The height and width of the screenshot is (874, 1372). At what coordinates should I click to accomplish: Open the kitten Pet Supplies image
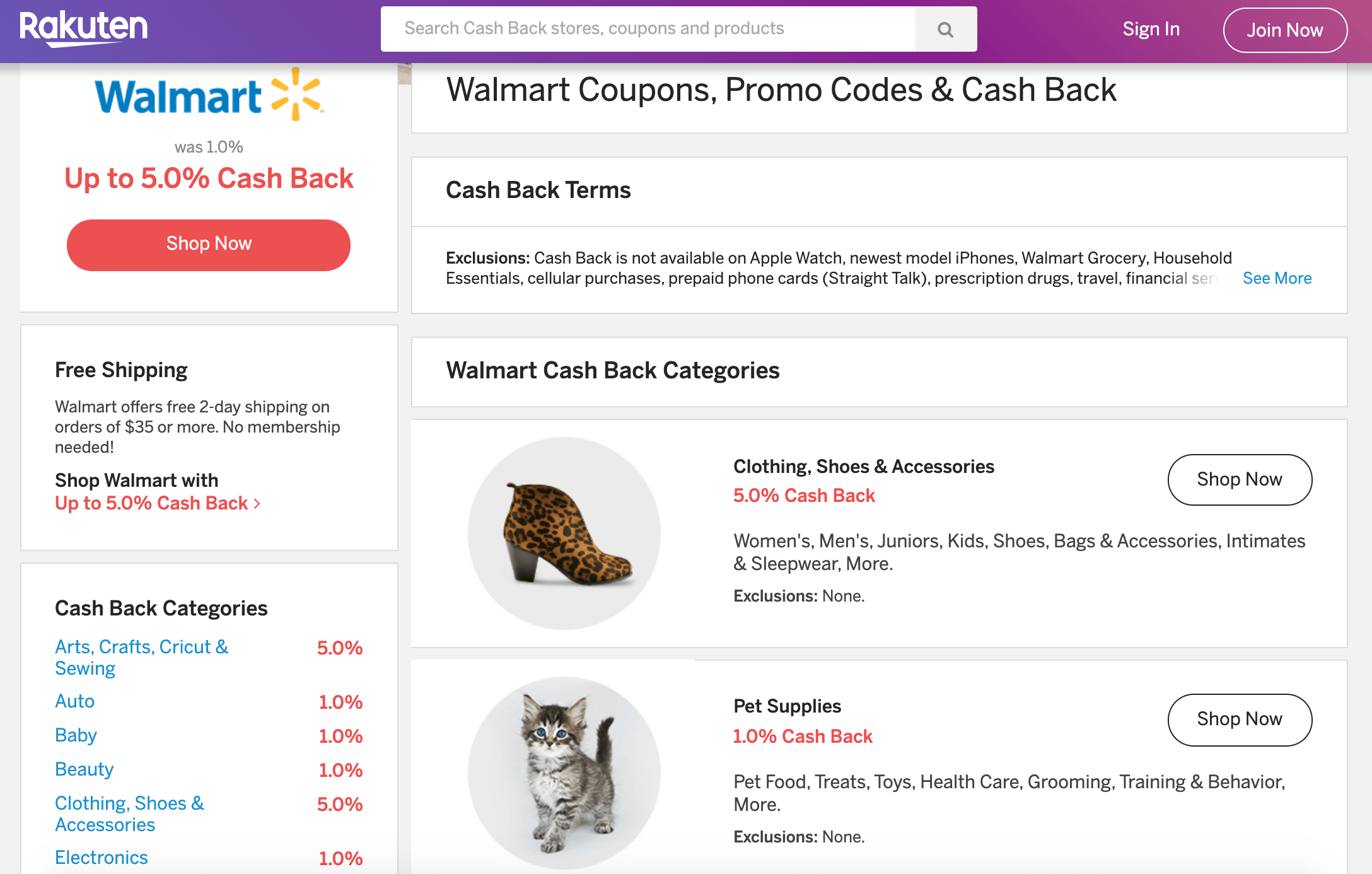[x=564, y=772]
